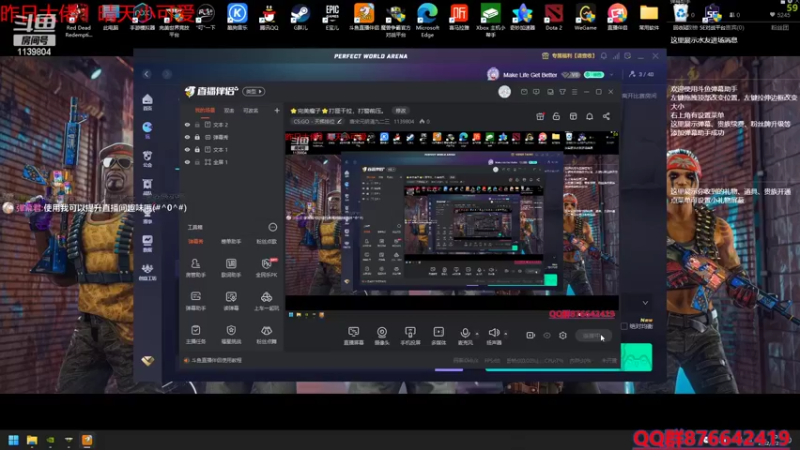Select the 弹幕秀 toolbox tab

195,241
